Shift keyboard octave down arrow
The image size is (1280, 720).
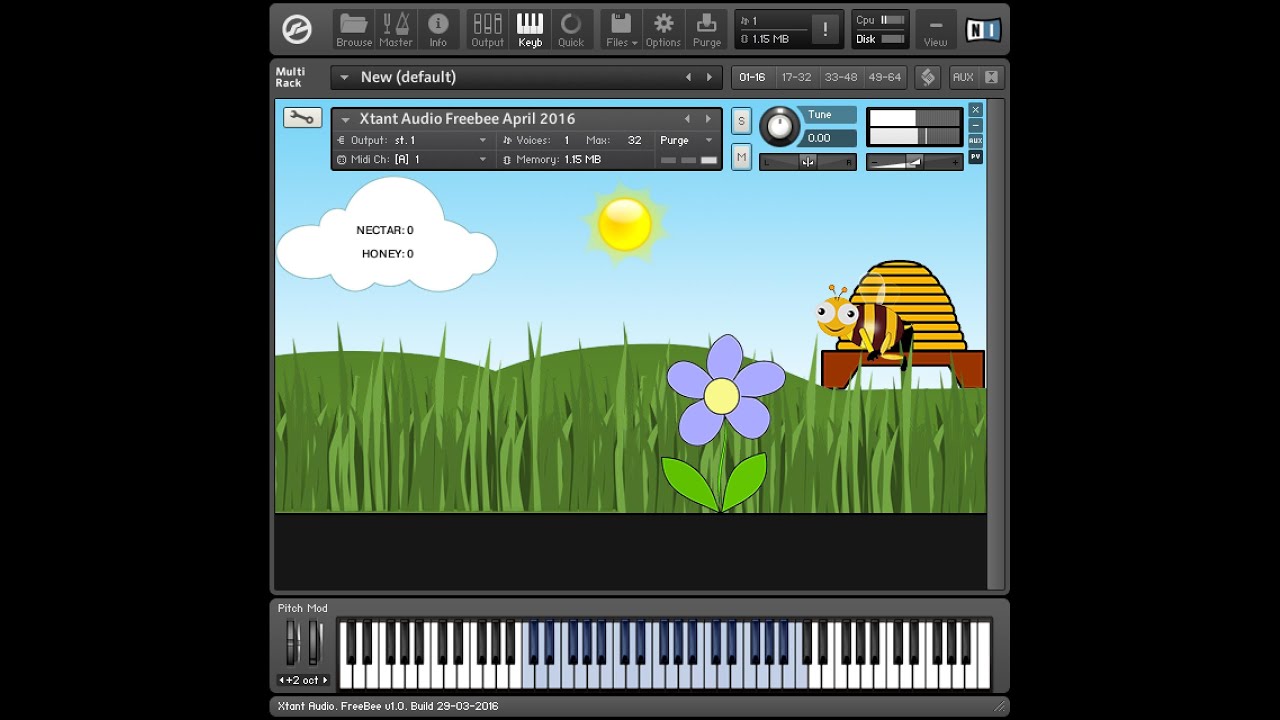282,680
